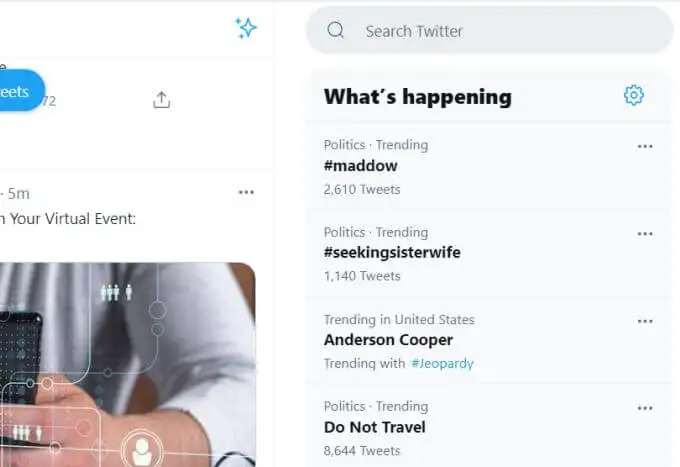Click the search magnifier icon
This screenshot has width=680, height=467.
pos(335,30)
